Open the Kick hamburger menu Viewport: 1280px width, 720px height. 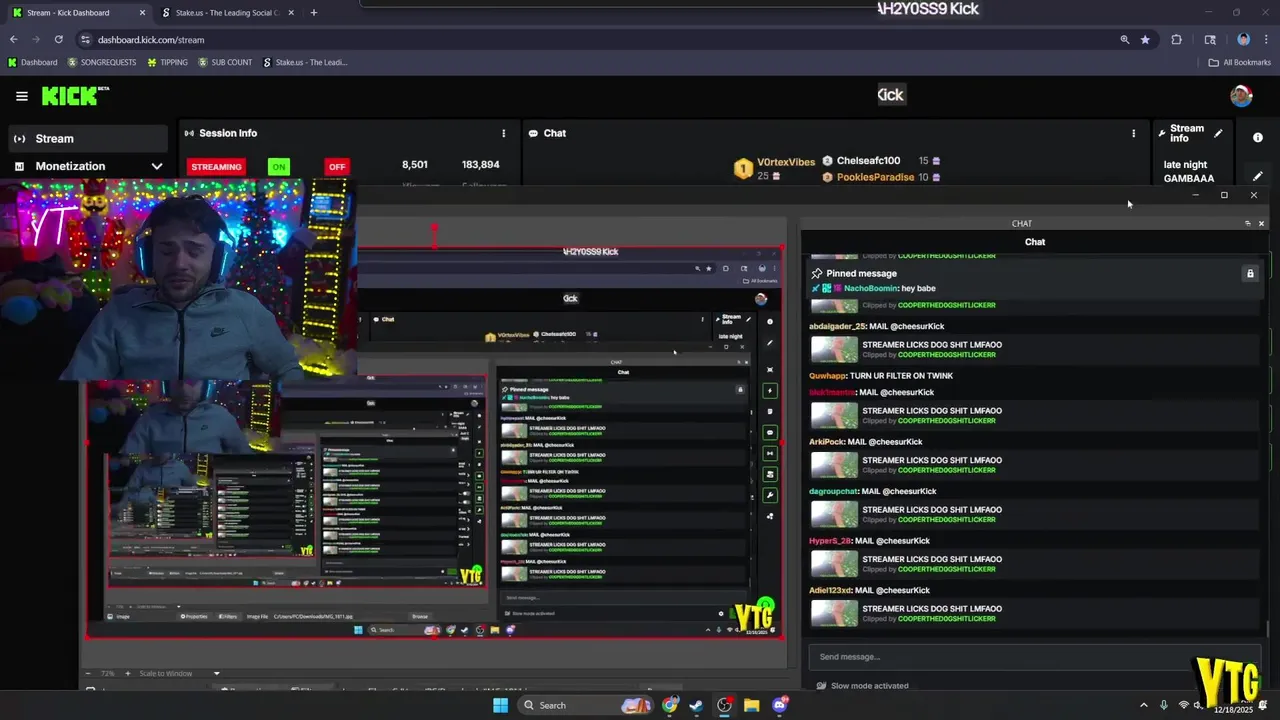pyautogui.click(x=21, y=96)
